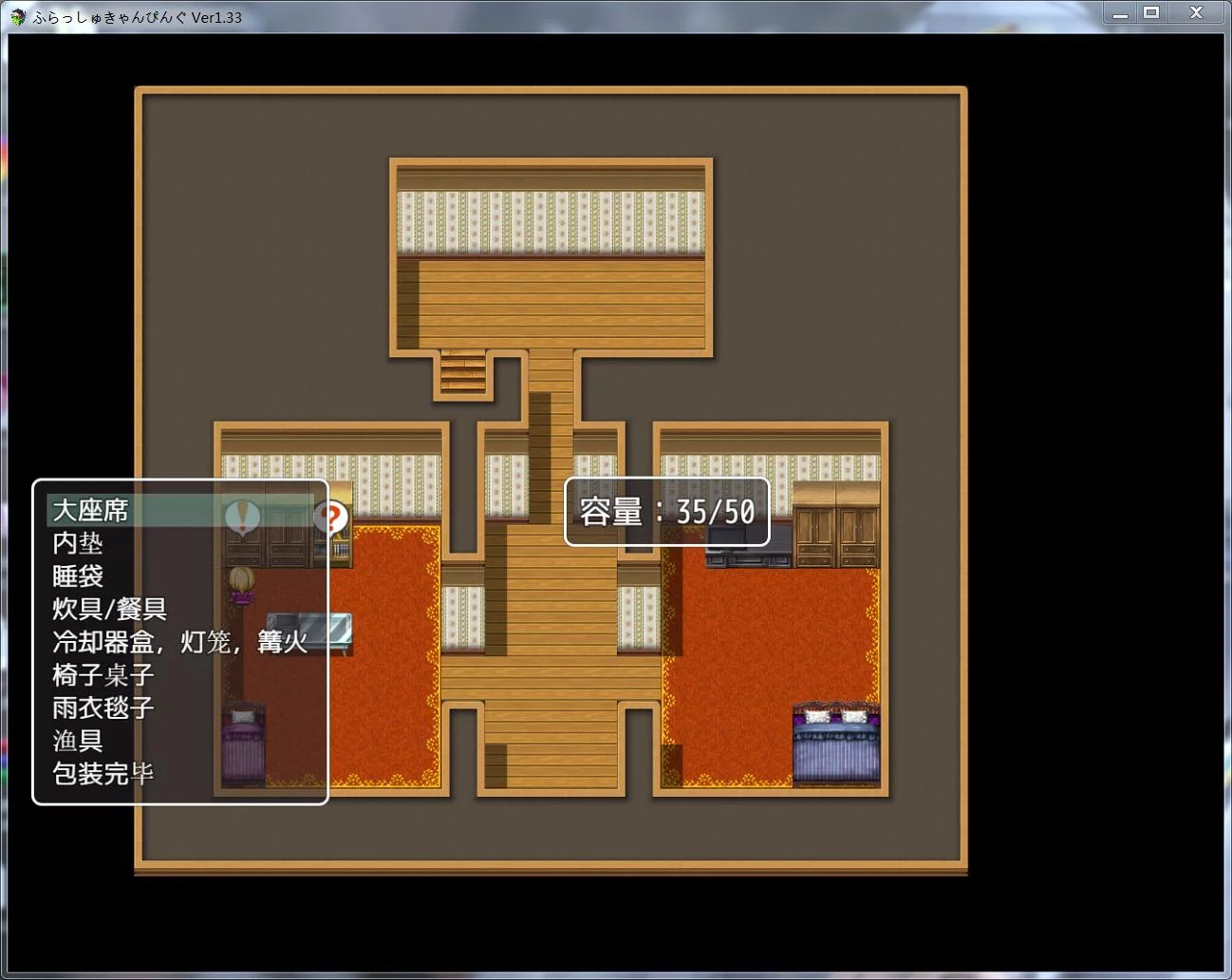Click the red question mark balloon
1232x980 pixels.
tap(331, 518)
